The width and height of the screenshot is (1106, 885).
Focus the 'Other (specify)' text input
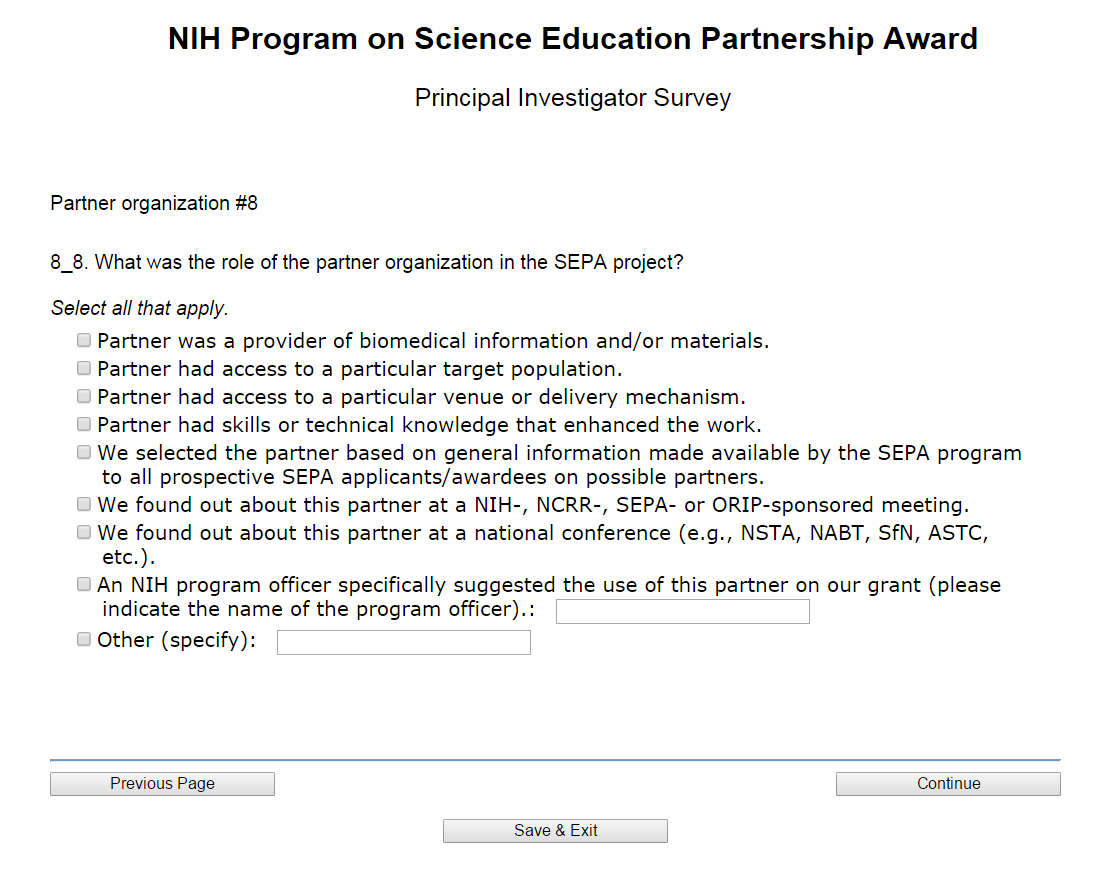403,643
